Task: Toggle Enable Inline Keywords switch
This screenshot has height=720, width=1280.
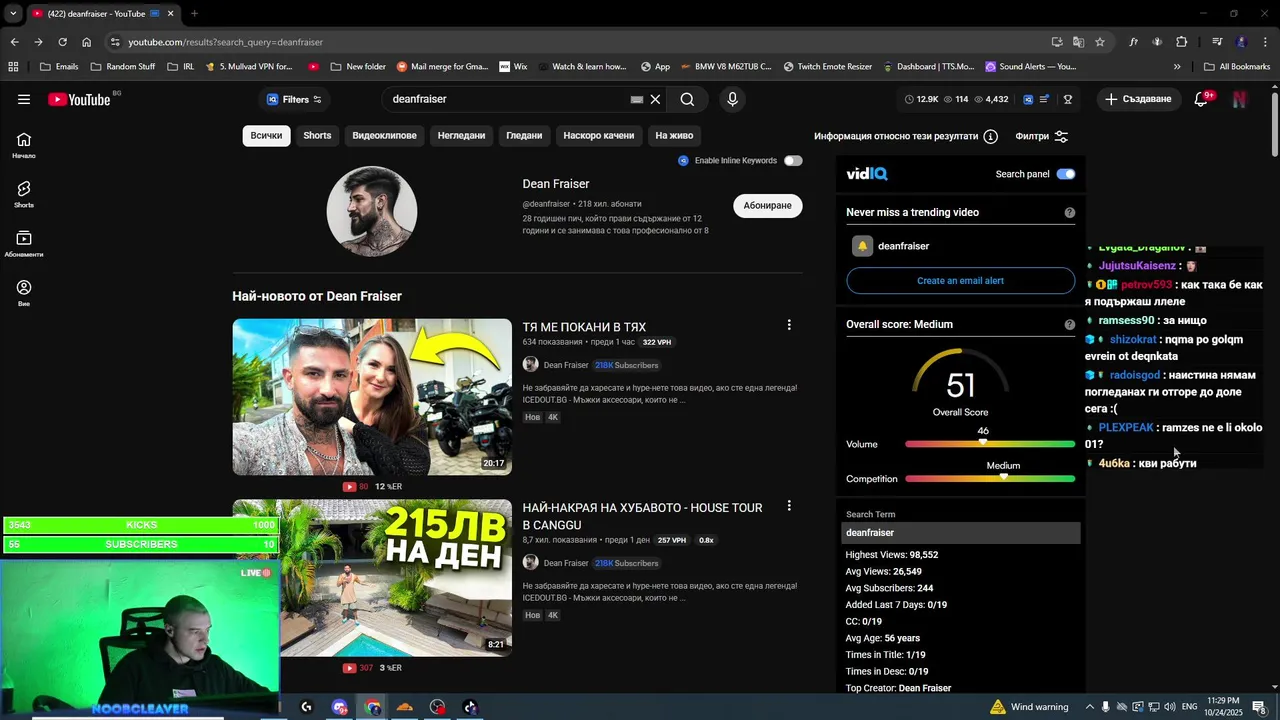Action: pyautogui.click(x=793, y=161)
